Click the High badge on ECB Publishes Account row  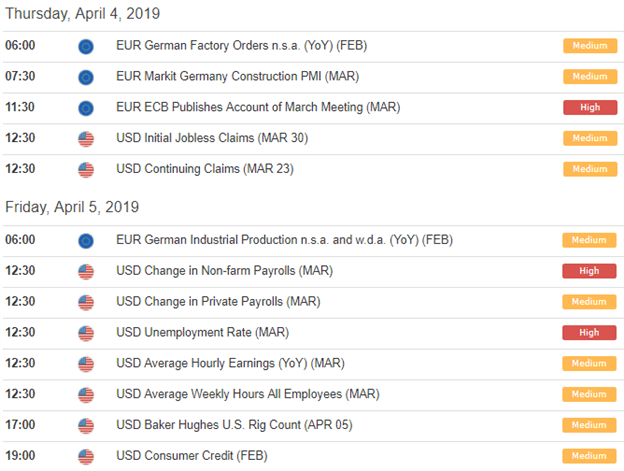point(590,107)
